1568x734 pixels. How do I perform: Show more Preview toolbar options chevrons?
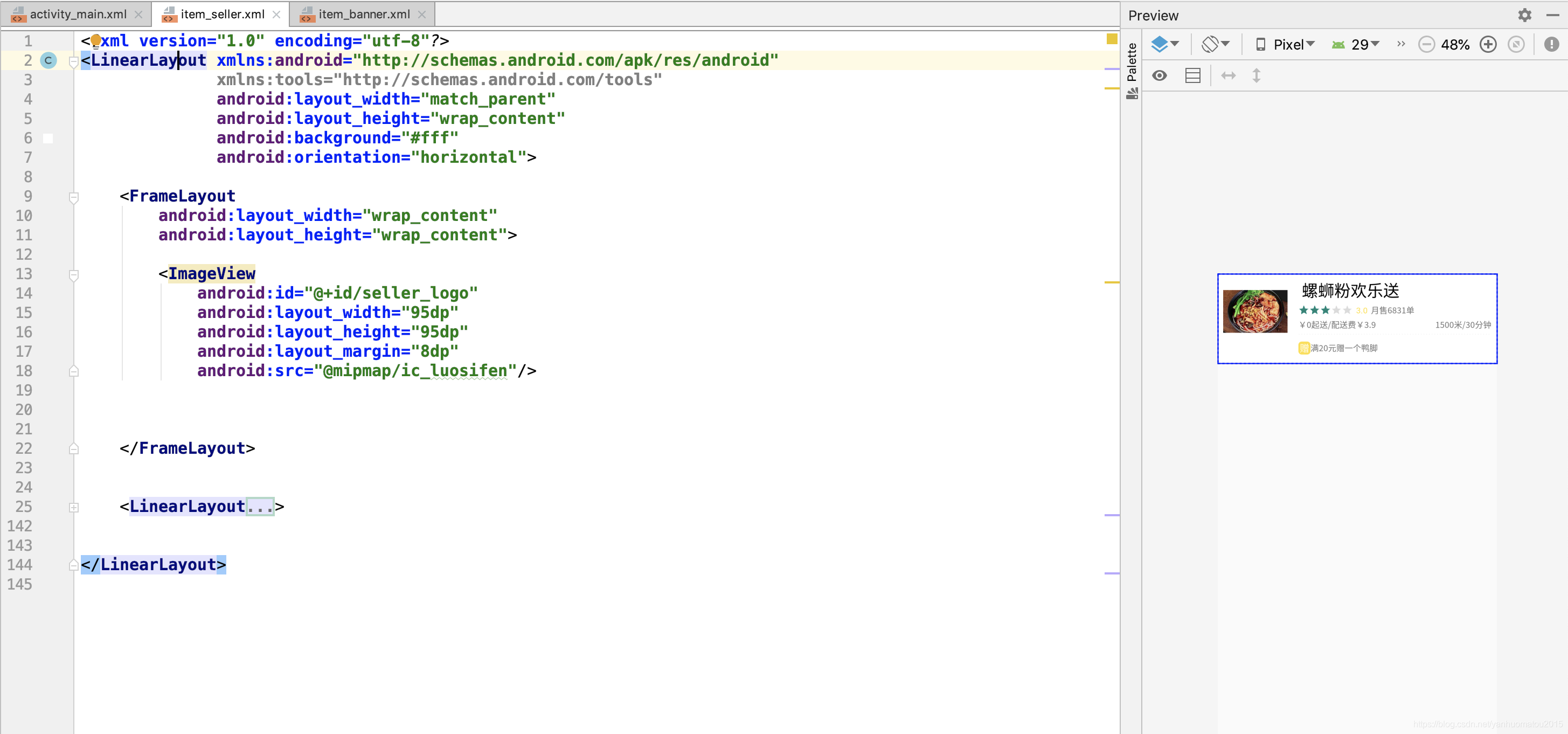1401,44
